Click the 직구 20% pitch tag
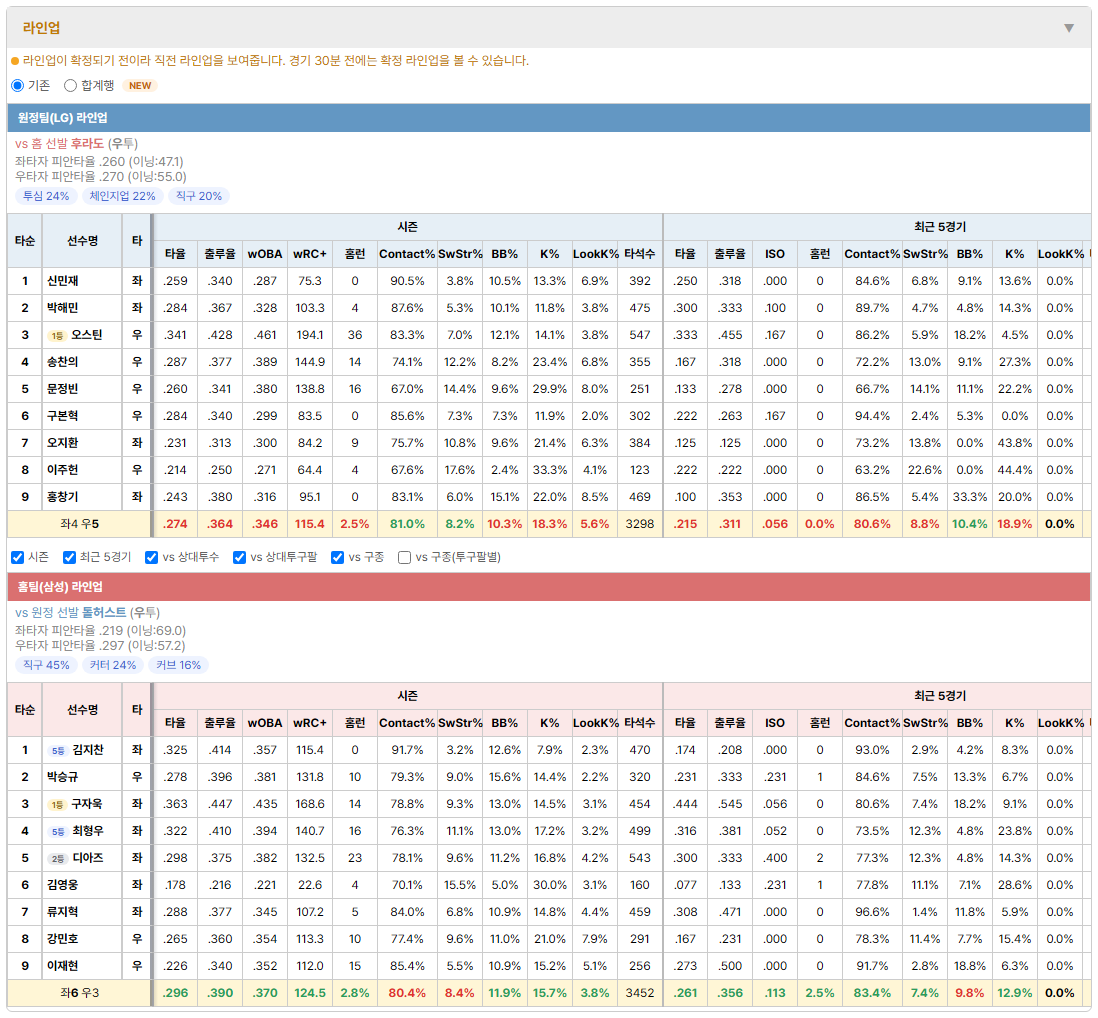The height and width of the screenshot is (1018, 1098). tap(199, 196)
